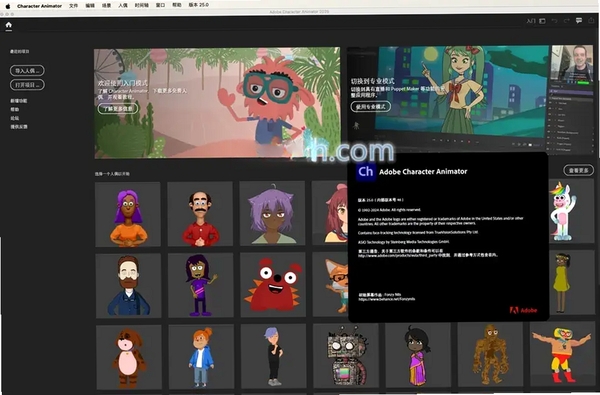This screenshot has width=600, height=395.
Task: Click the Adobe Character Animator dialog title
Action: tap(423, 172)
